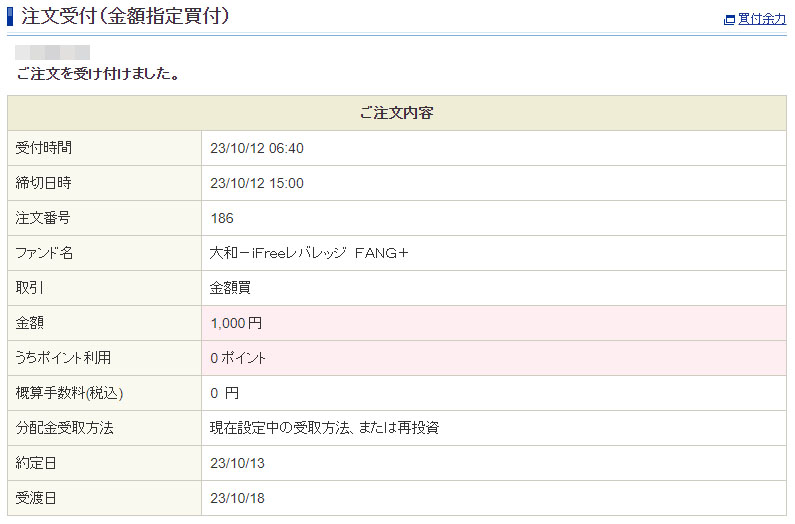
Task: Click the ご注文内容 table header
Action: [x=396, y=113]
